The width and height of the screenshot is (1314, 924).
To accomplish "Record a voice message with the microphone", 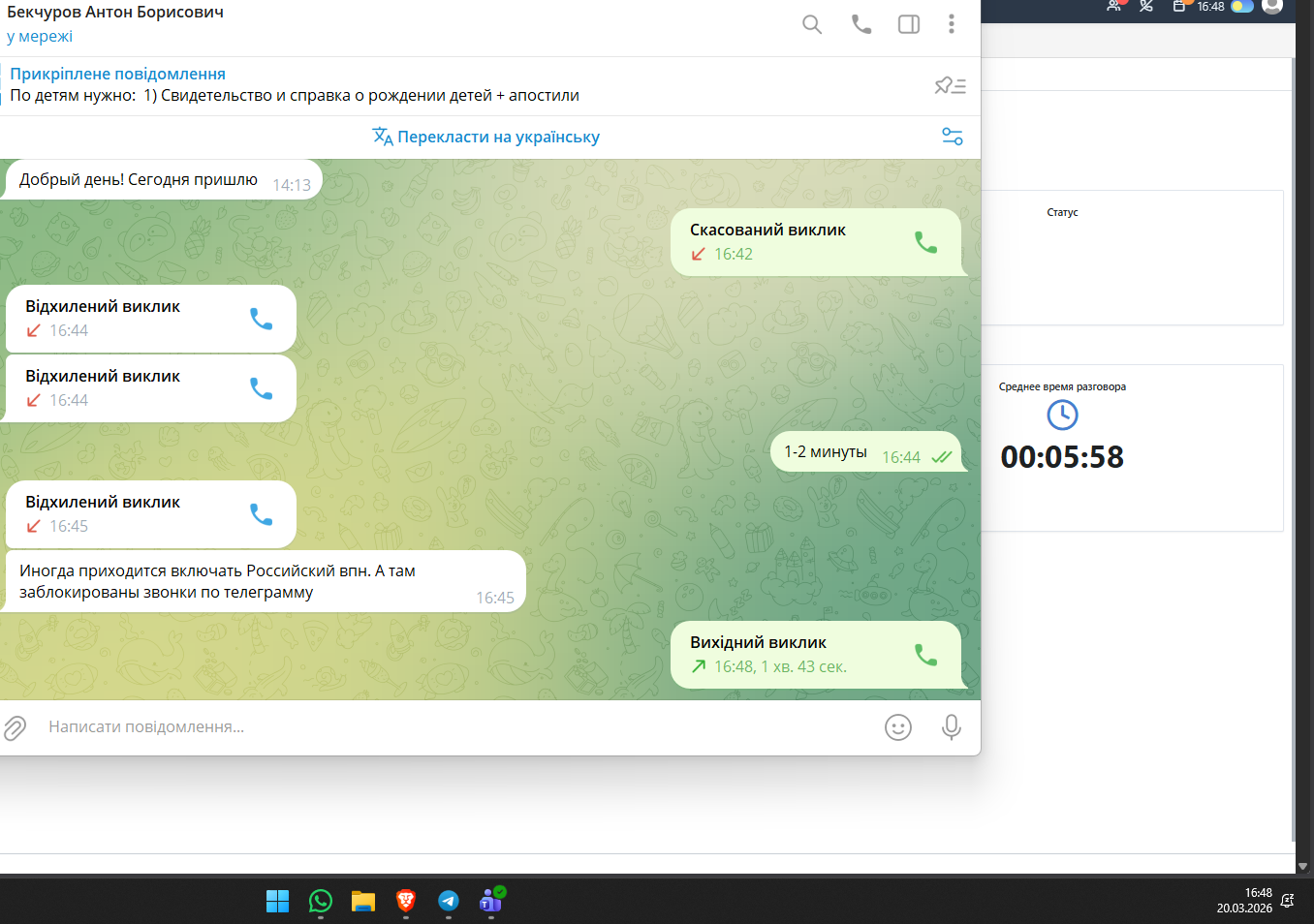I will click(x=952, y=727).
